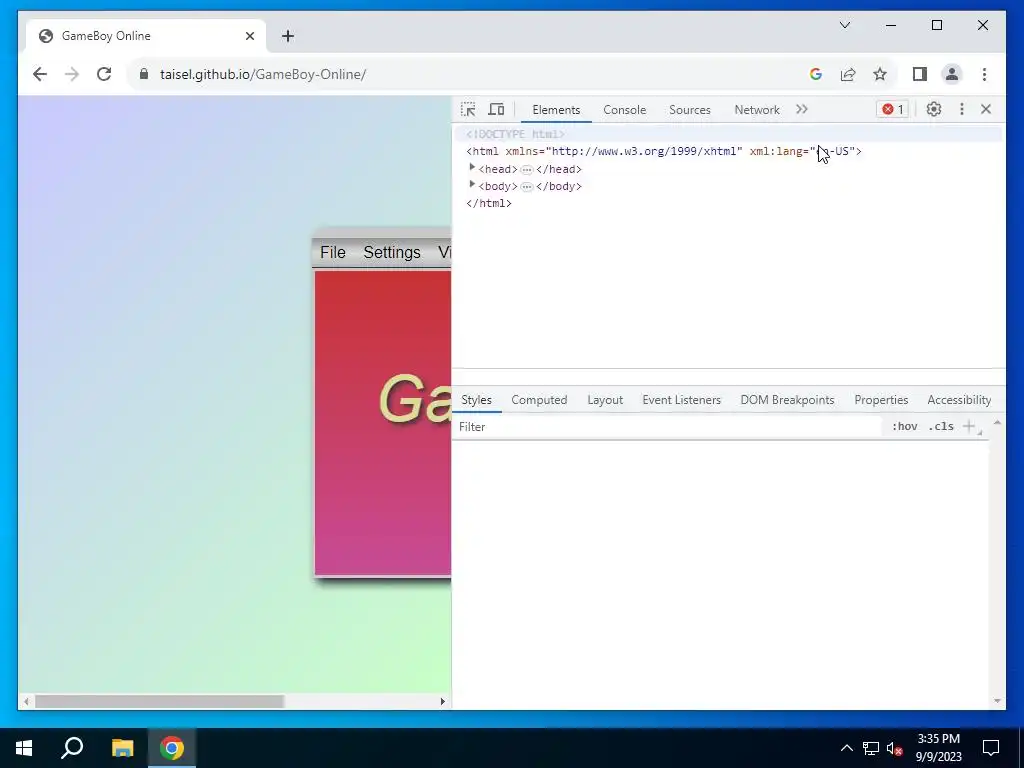
Task: Open the taskbar clock and date
Action: (x=938, y=748)
